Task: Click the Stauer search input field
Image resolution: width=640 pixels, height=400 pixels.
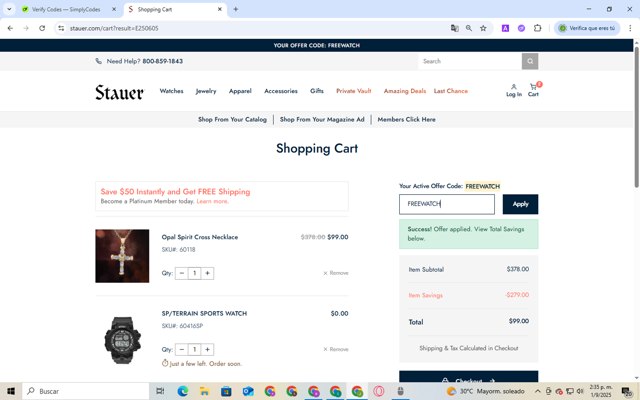Action: point(470,61)
